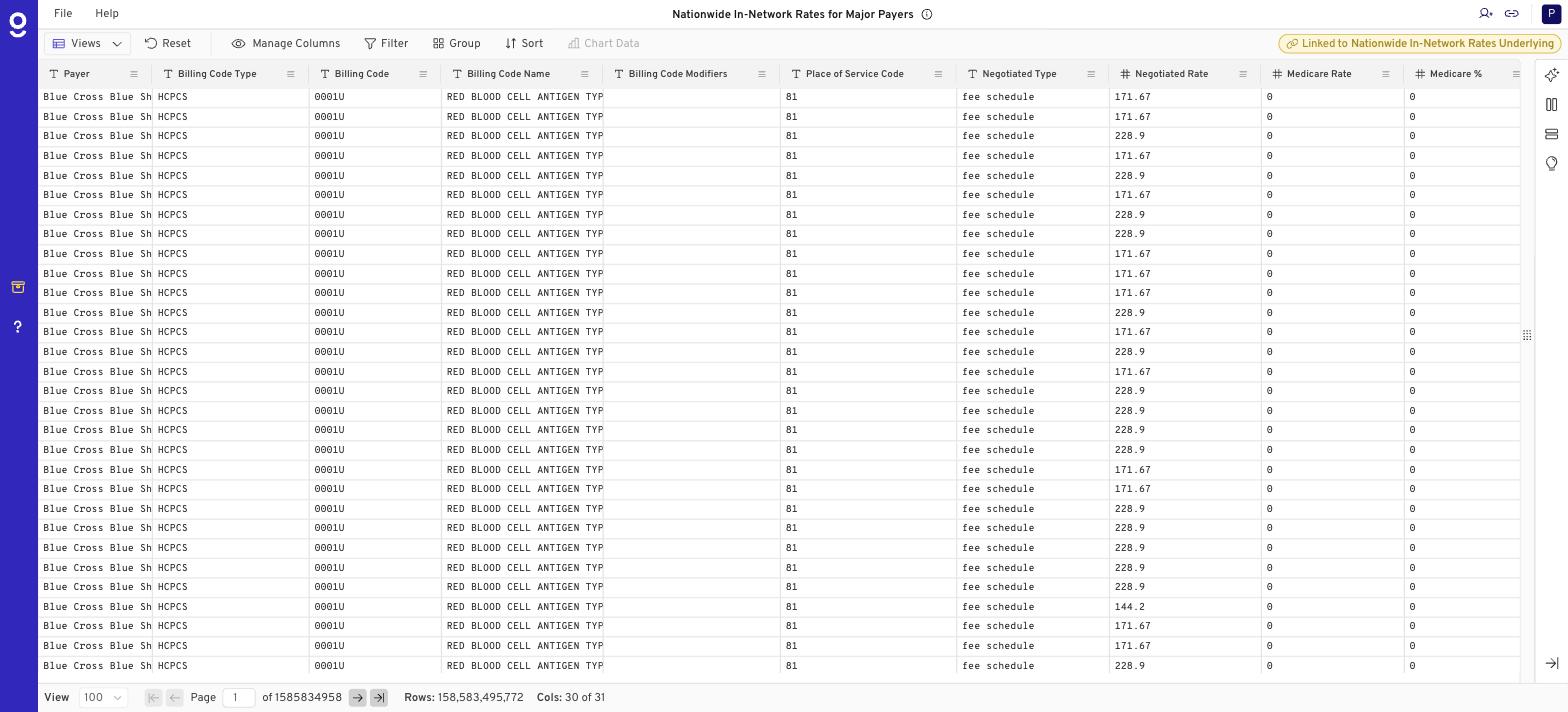Change rows per page View dropdown
The height and width of the screenshot is (712, 1568).
103,698
